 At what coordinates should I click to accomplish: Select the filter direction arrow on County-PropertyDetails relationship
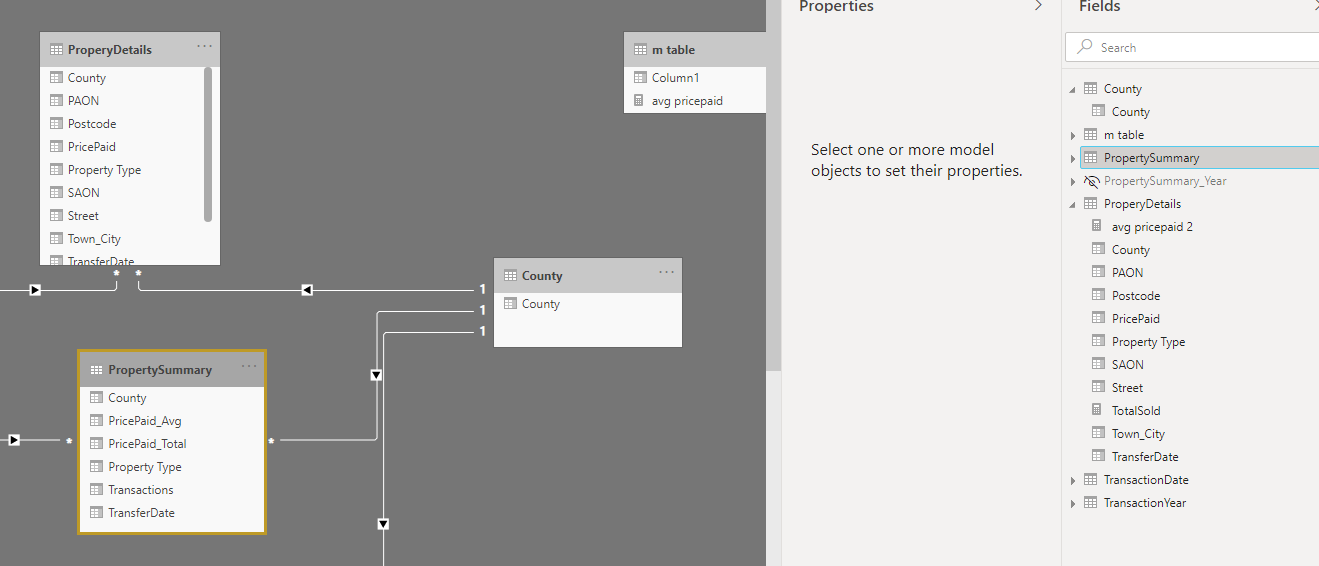tap(307, 290)
